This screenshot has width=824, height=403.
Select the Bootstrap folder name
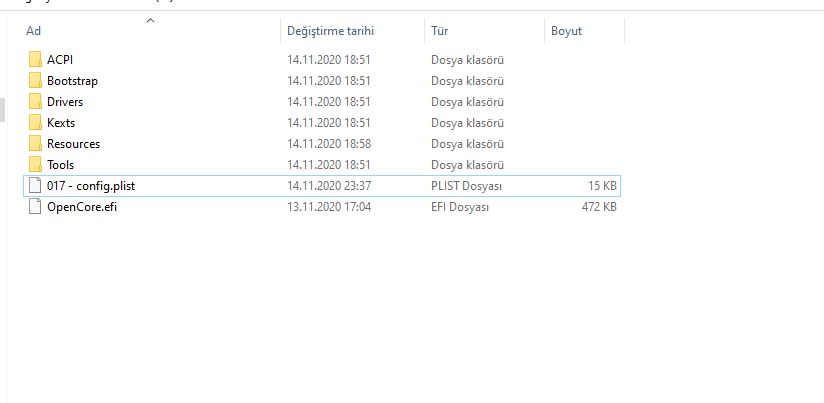[x=73, y=81]
